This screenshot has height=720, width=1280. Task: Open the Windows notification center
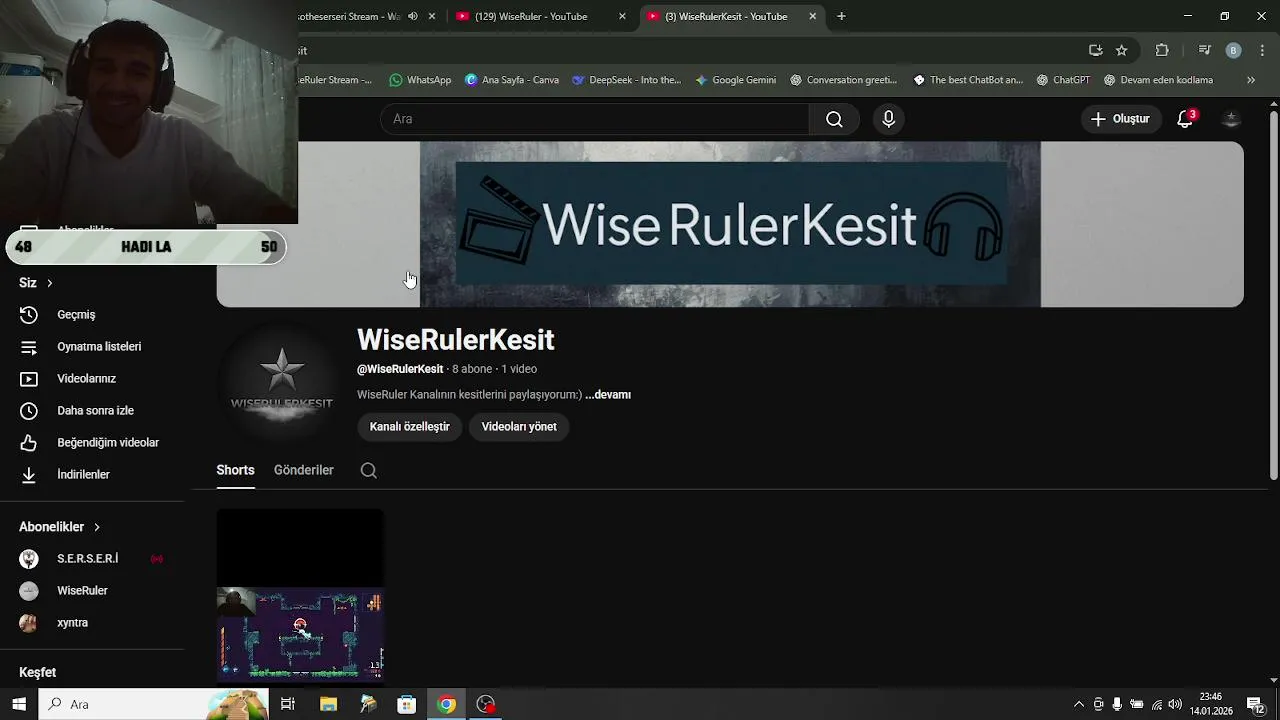(1256, 705)
